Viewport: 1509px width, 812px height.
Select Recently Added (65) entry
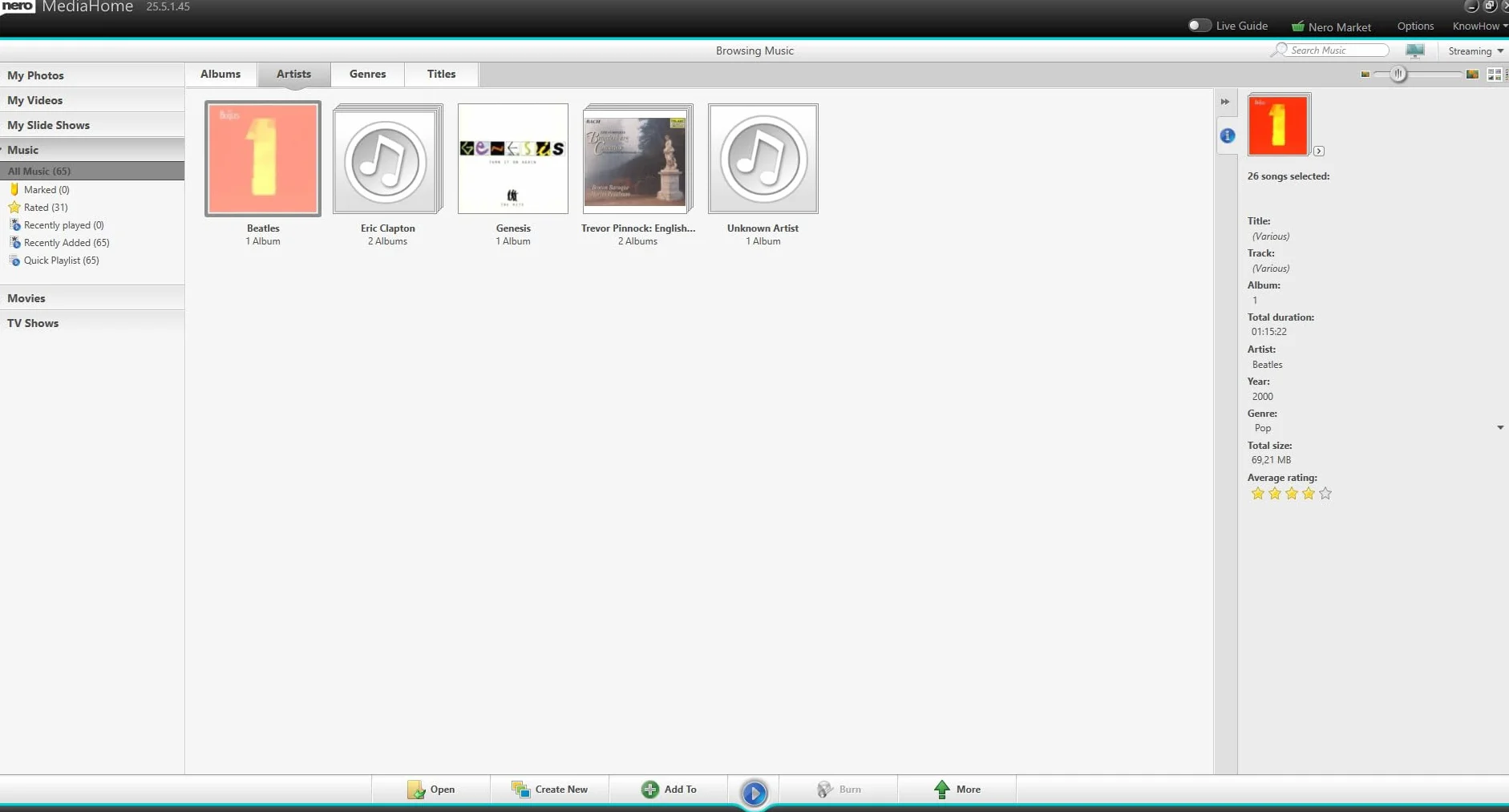click(67, 243)
